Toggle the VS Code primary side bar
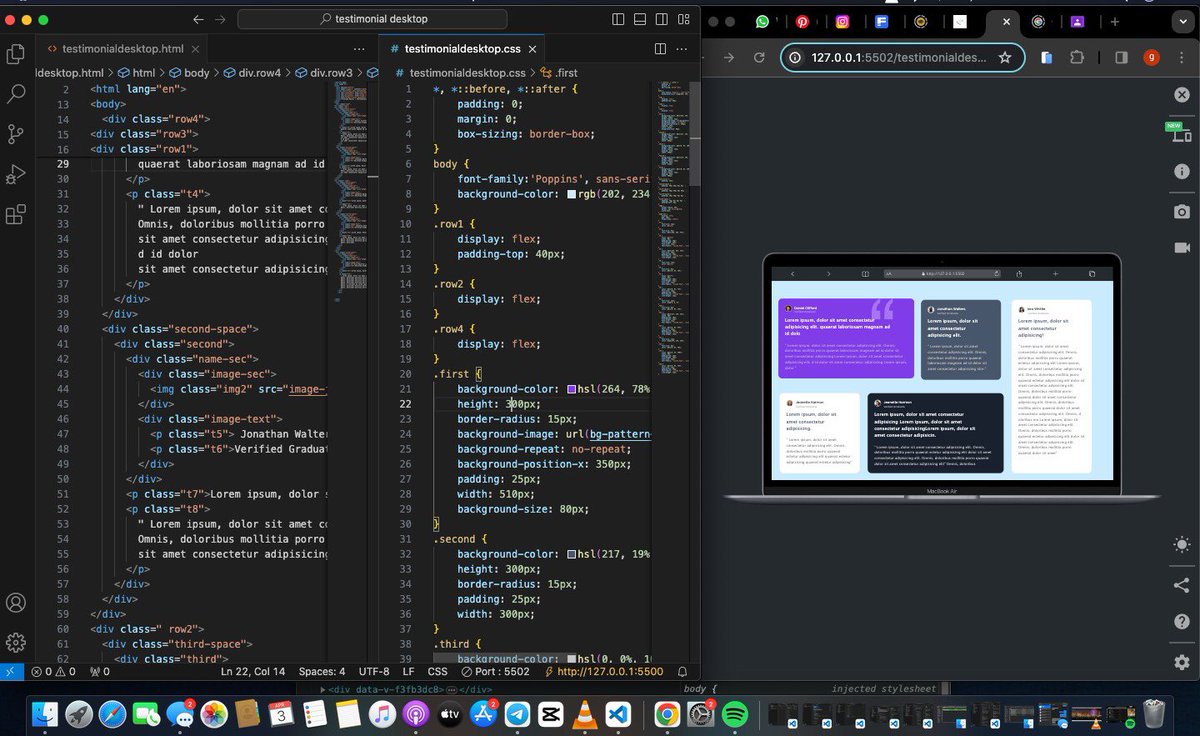Image resolution: width=1200 pixels, height=736 pixels. (618, 19)
